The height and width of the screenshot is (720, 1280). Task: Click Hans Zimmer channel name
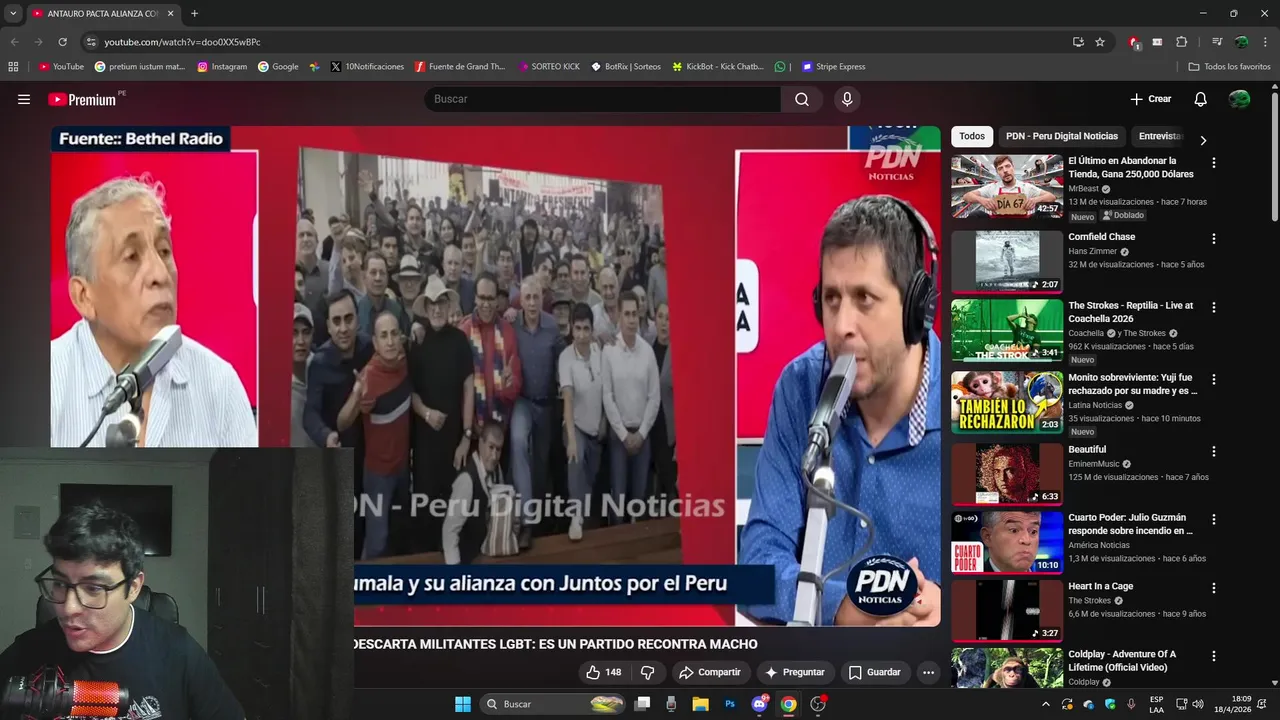[1093, 252]
